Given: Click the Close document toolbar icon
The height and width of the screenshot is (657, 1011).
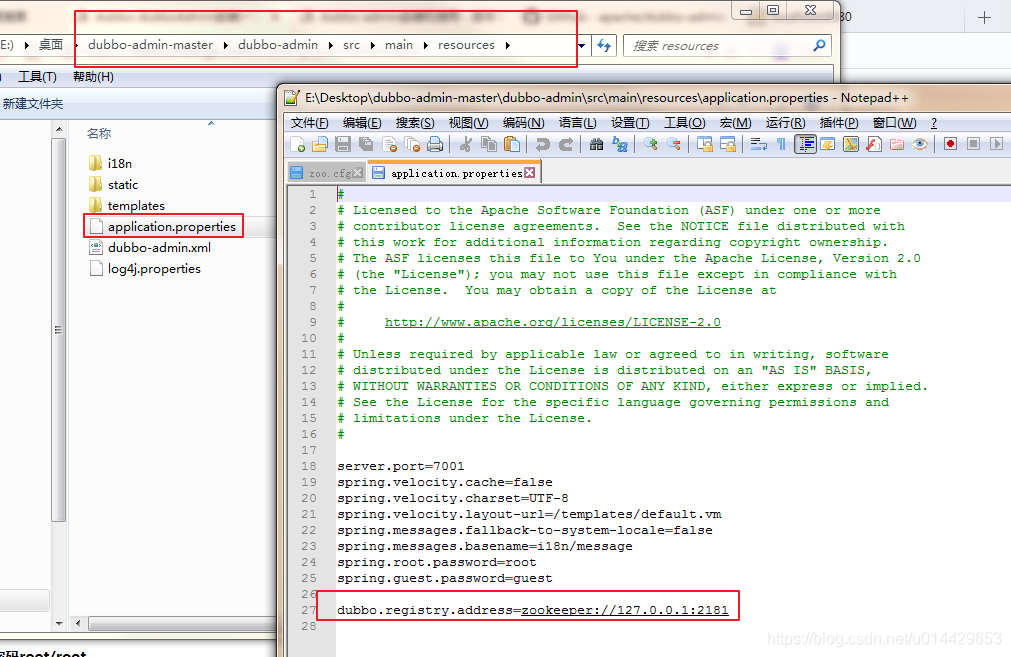Looking at the screenshot, I should coord(389,144).
